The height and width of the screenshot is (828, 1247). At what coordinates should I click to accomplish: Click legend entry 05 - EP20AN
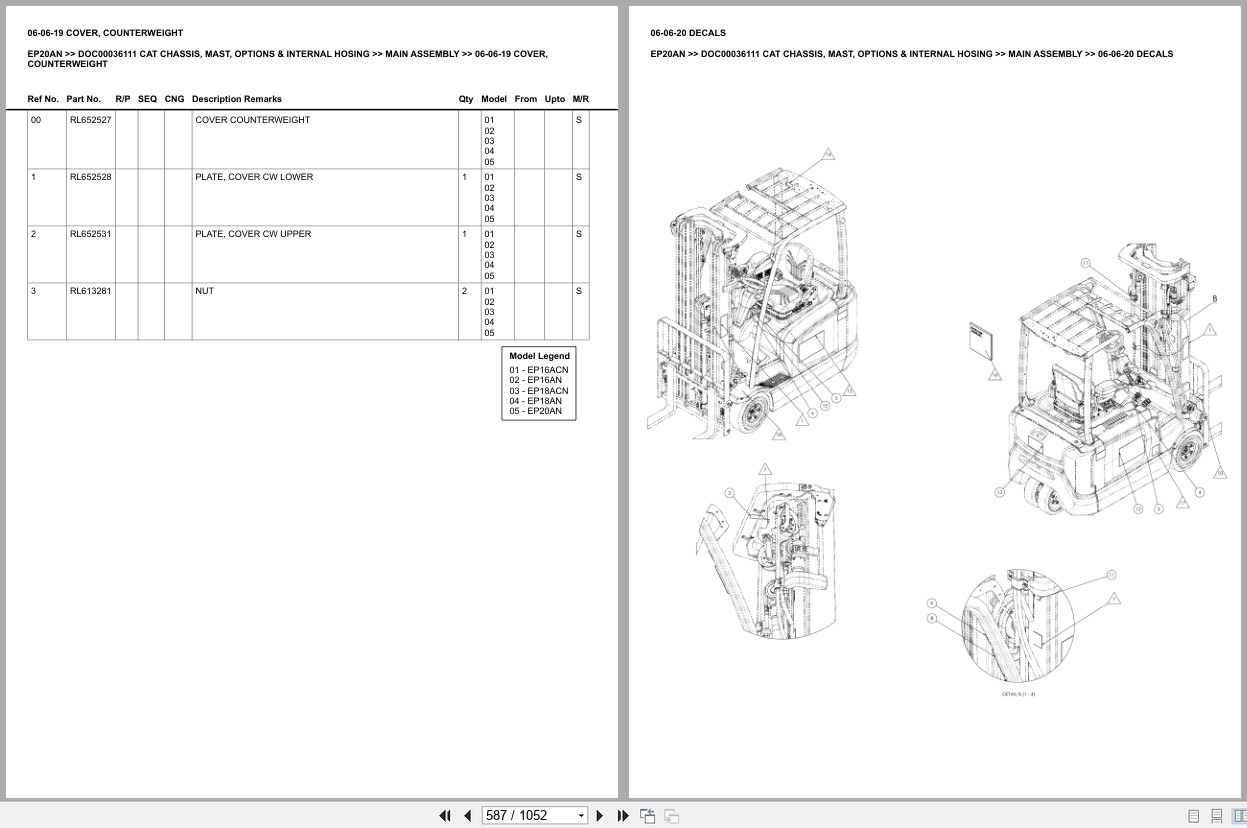(x=536, y=411)
